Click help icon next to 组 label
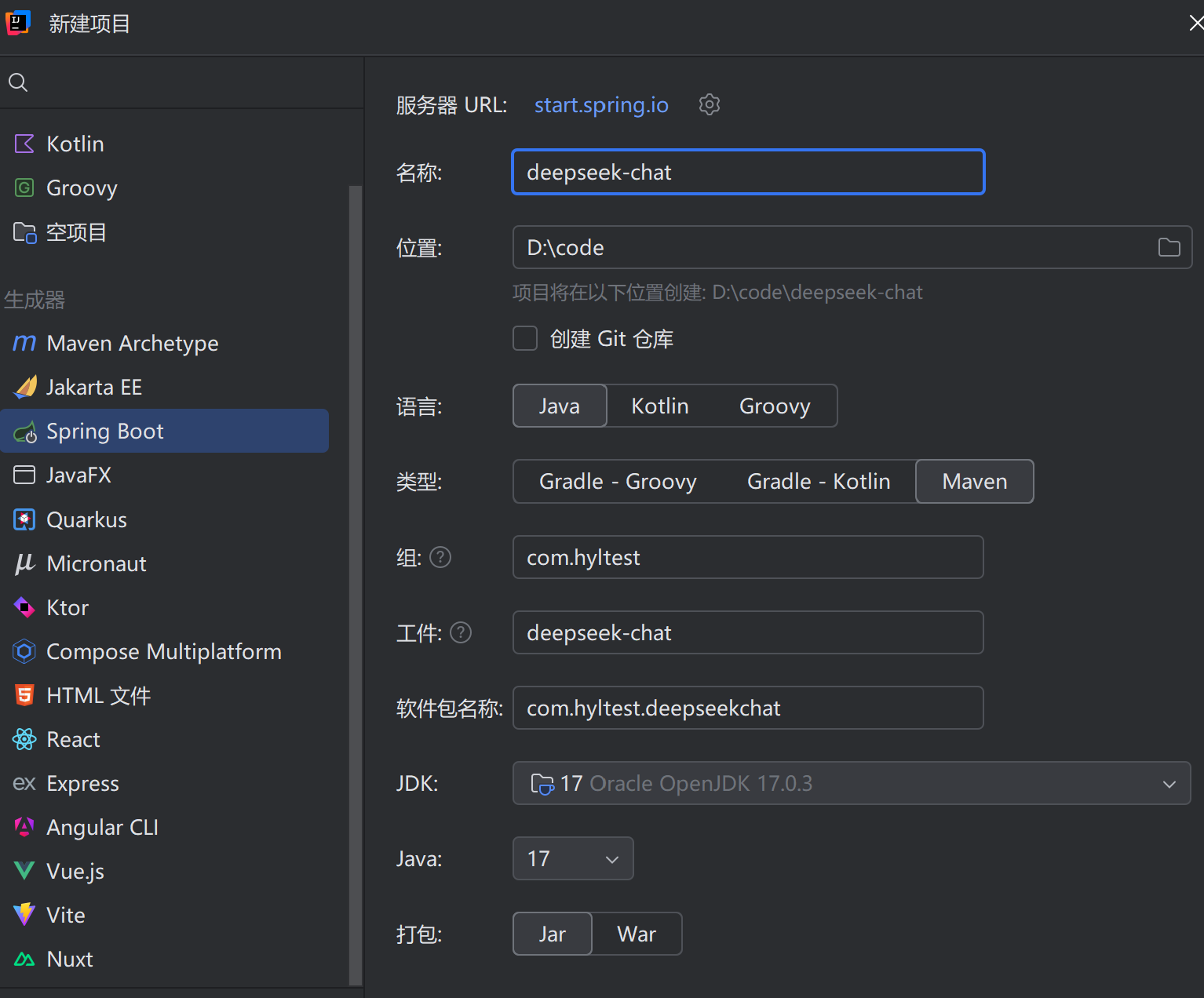Viewport: 1204px width, 998px height. coord(441,557)
